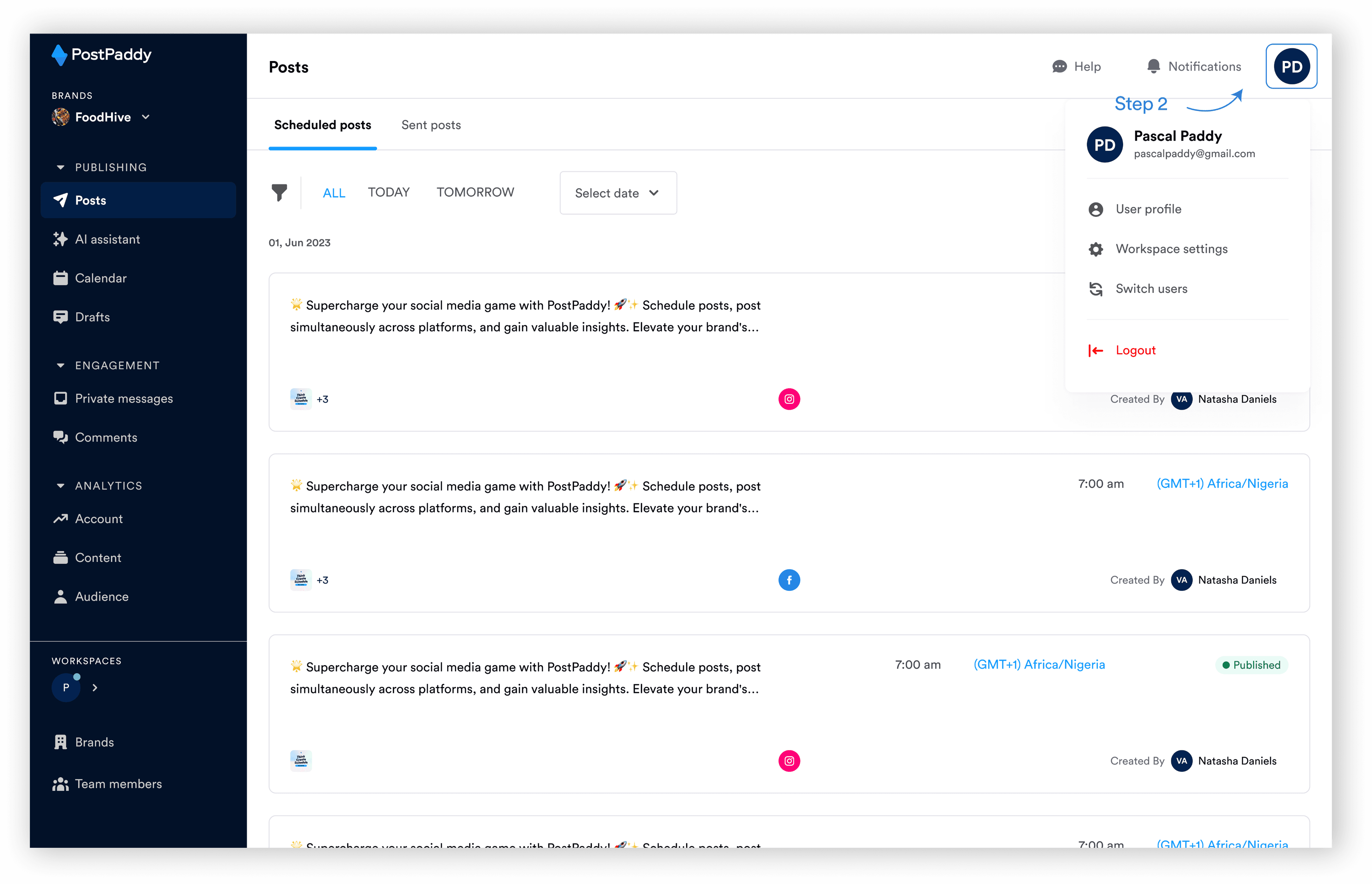Open Private messages in Engagement

(123, 398)
